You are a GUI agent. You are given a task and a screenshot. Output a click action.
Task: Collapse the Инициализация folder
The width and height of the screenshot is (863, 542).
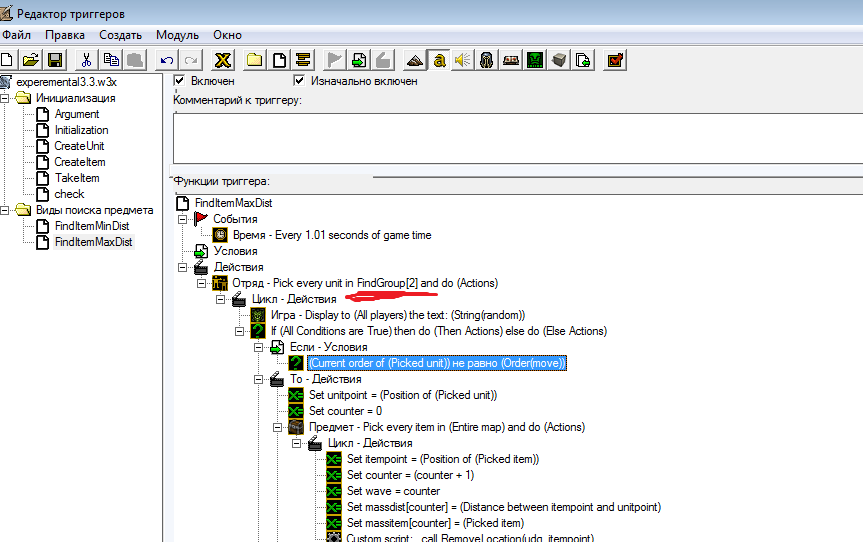tap(5, 98)
